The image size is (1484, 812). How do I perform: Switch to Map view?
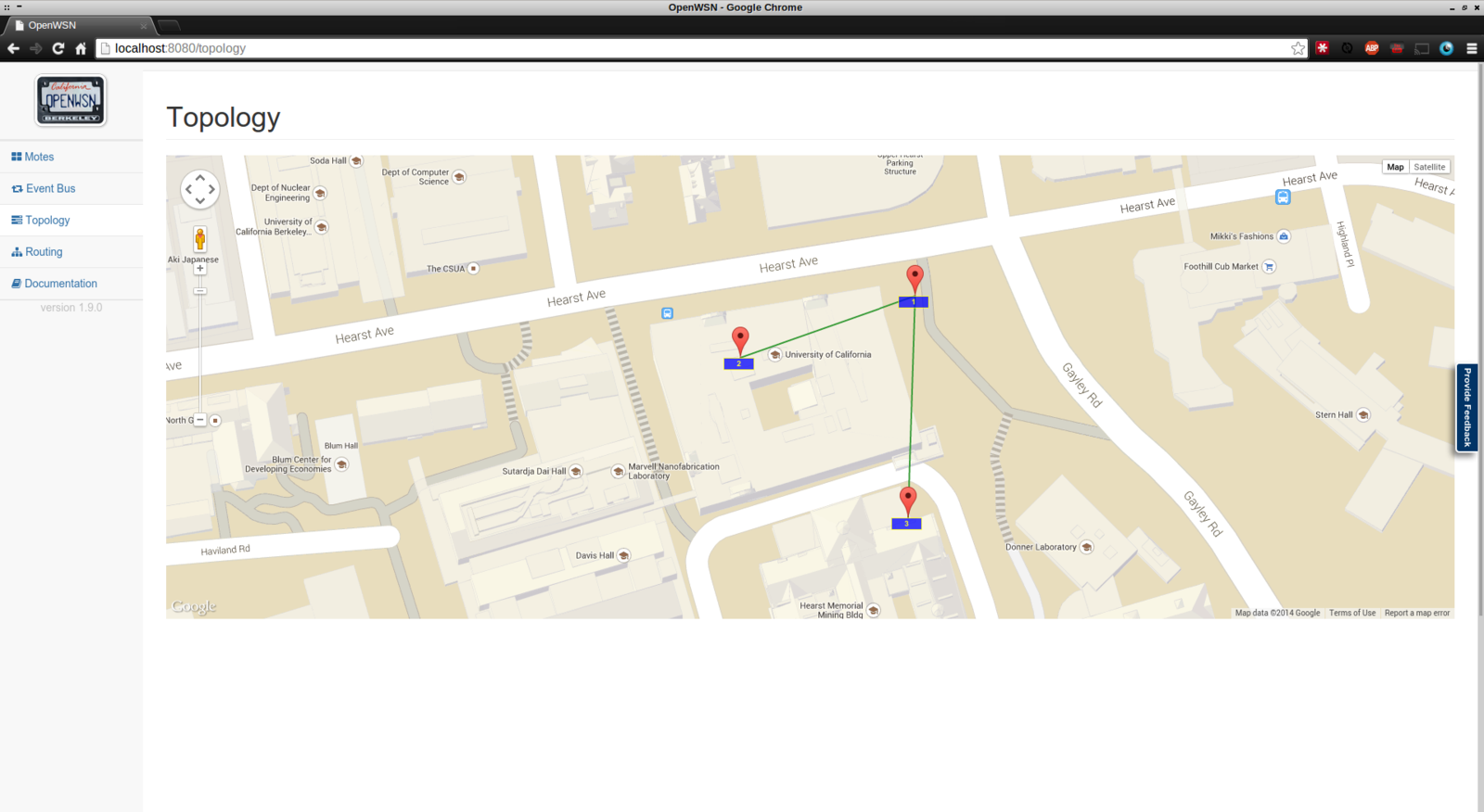tap(1395, 167)
